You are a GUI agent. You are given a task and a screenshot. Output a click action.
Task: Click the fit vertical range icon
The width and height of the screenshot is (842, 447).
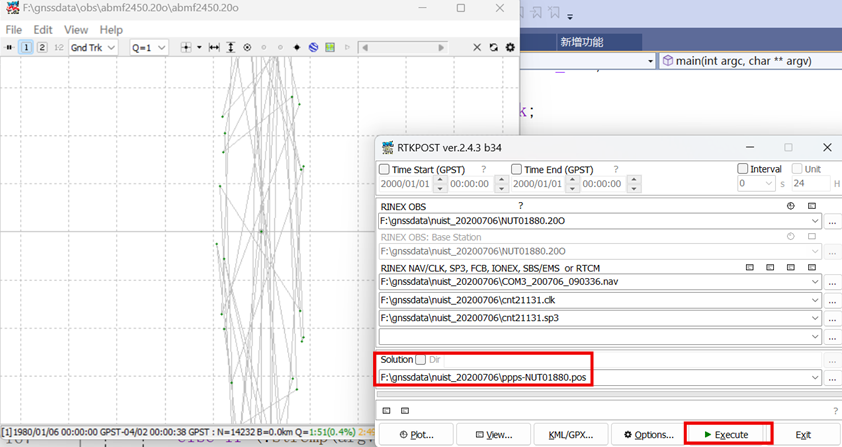point(230,47)
